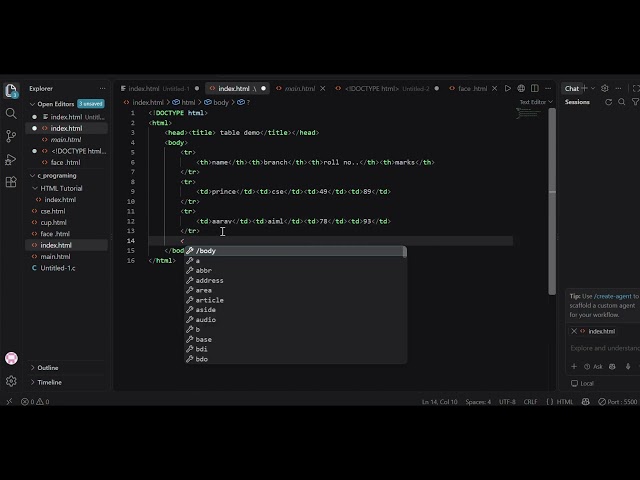
Task: Start a new chat with plus icon
Action: click(584, 88)
